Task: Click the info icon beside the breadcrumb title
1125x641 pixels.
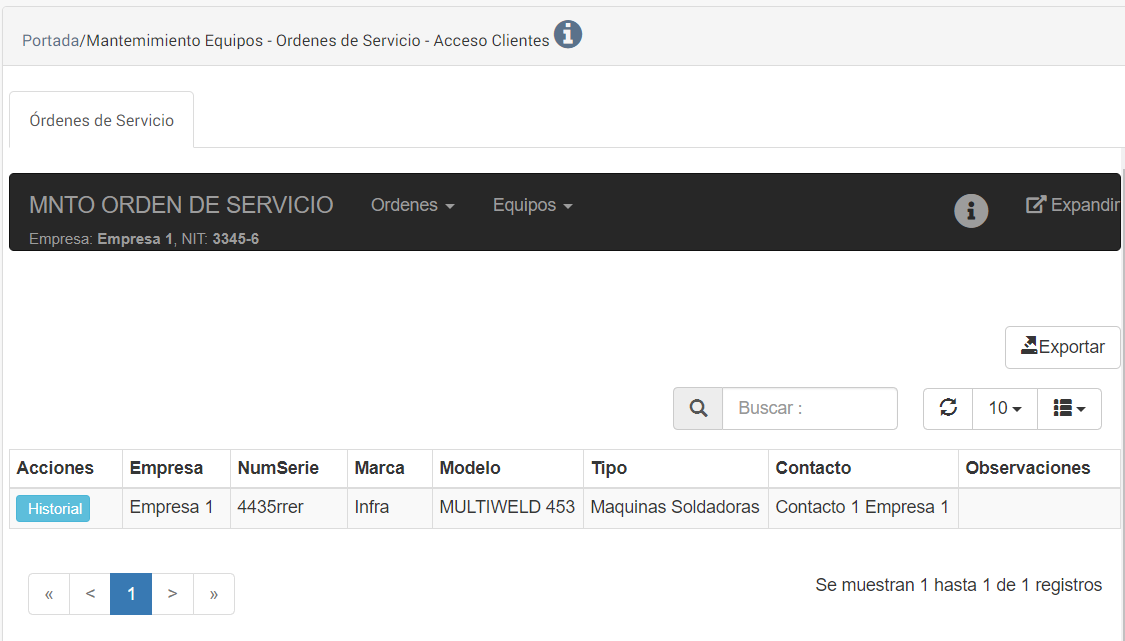Action: (x=568, y=35)
